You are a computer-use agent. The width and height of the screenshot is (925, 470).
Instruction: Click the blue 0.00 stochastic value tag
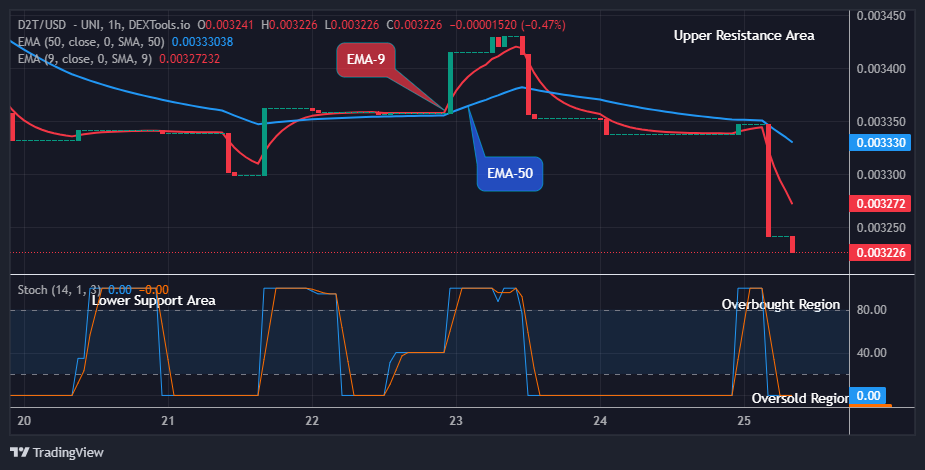coord(868,396)
